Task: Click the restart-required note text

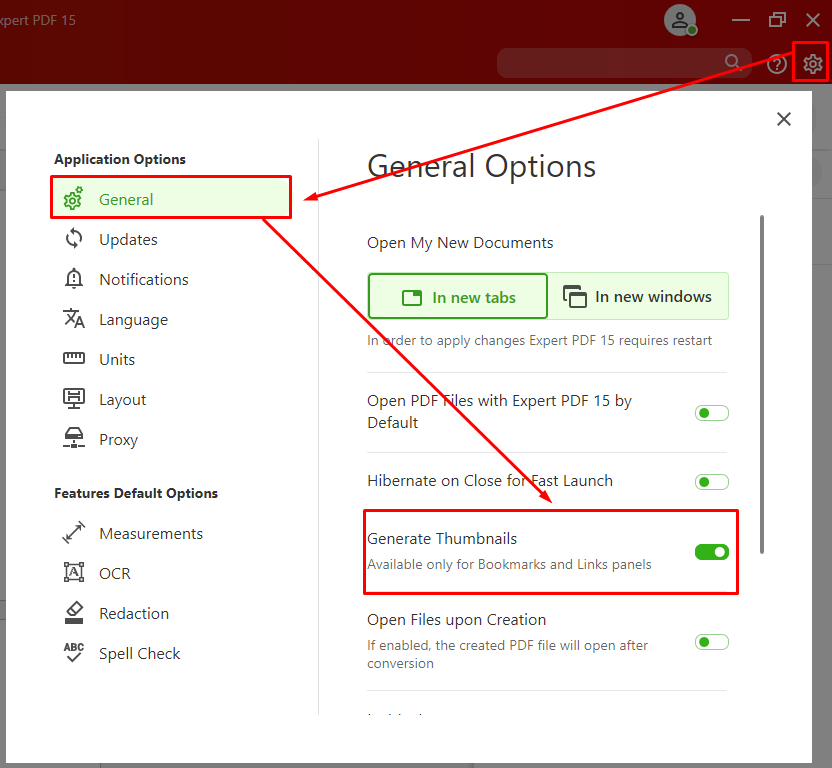Action: pyautogui.click(x=539, y=340)
